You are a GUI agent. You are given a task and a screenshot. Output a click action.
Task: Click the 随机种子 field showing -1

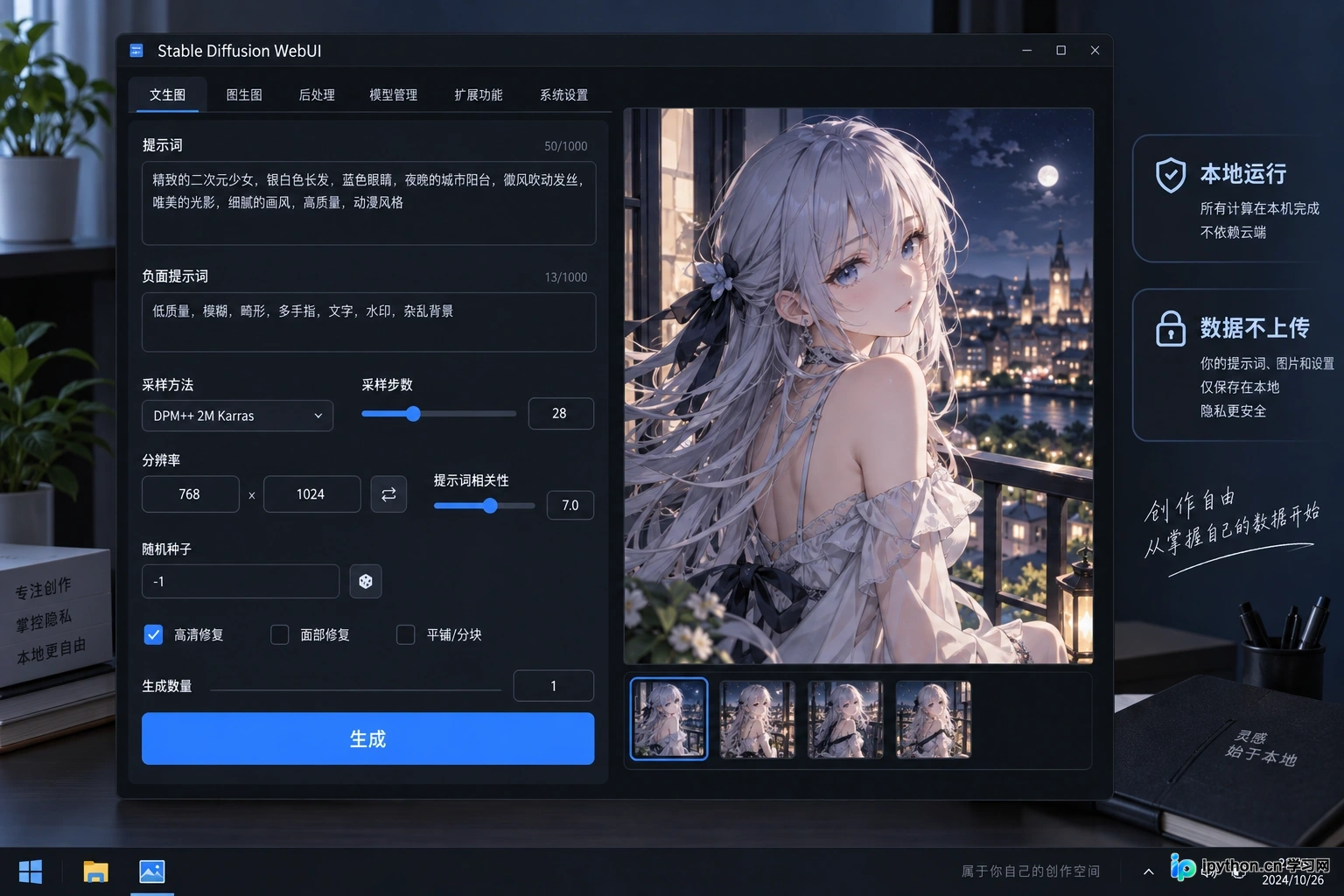pos(241,581)
